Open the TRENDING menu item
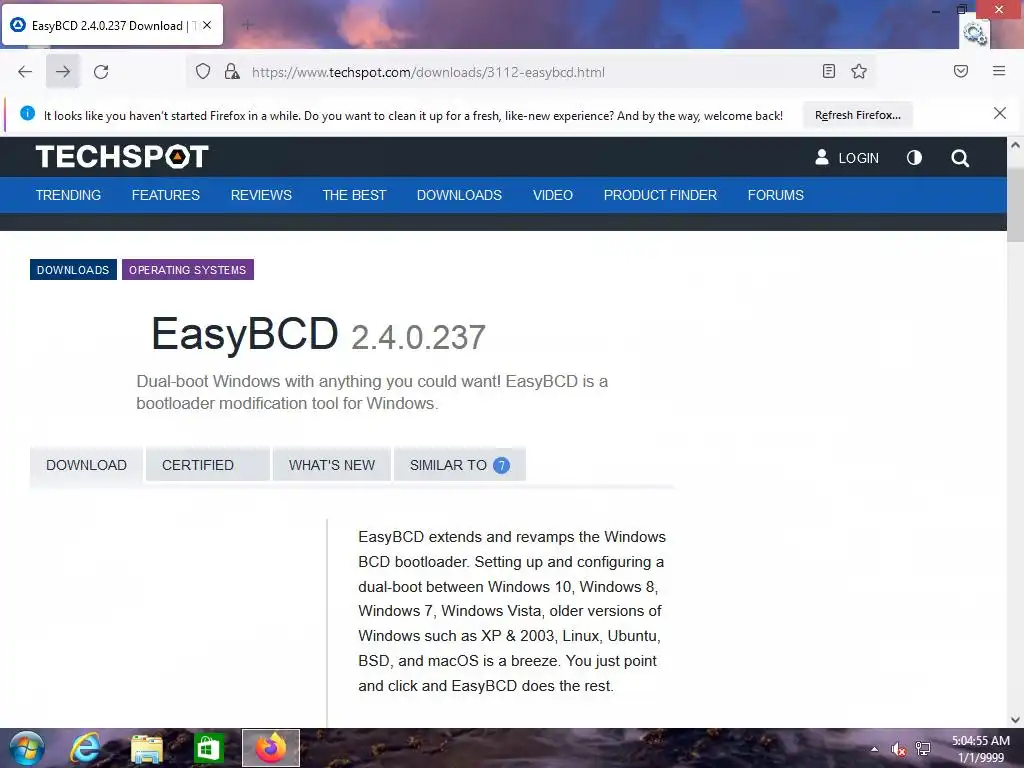Screen dimensions: 1024x768 click(x=69, y=195)
